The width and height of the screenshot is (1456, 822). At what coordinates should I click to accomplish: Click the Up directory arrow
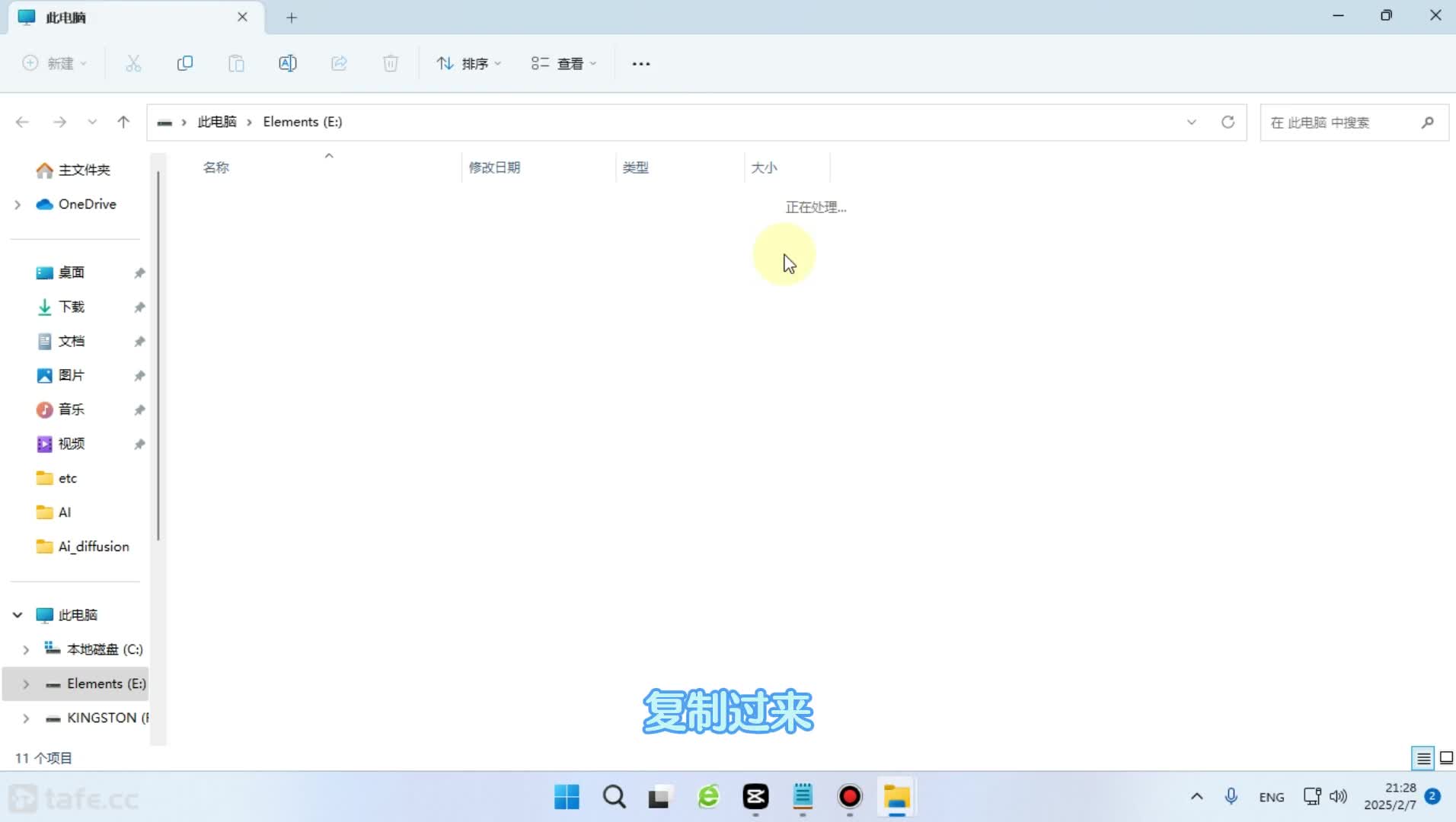tap(123, 122)
